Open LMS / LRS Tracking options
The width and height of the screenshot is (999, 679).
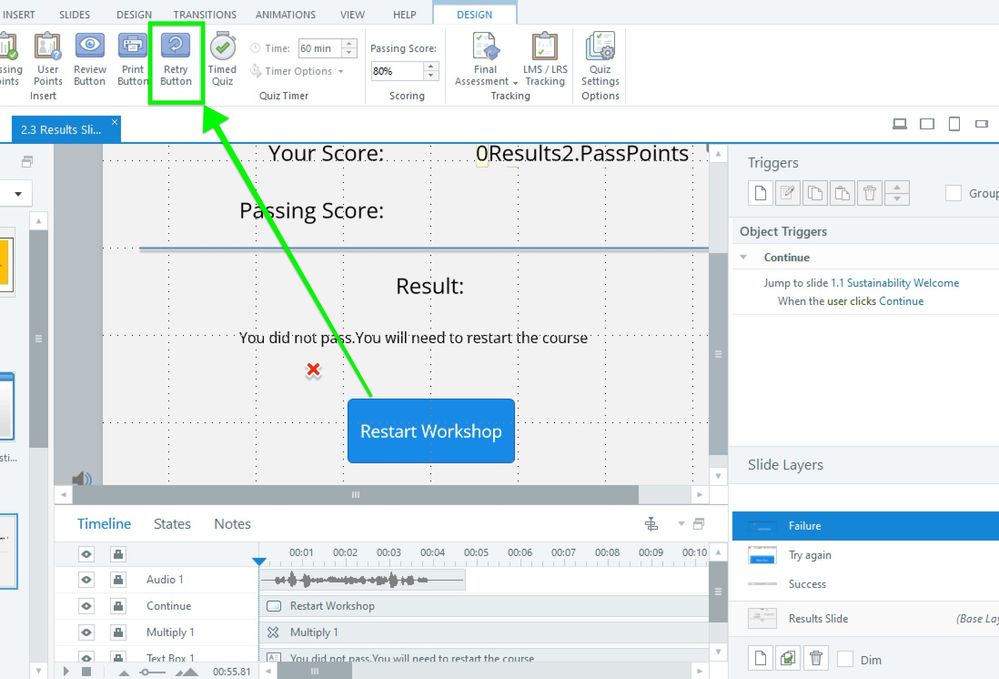pyautogui.click(x=544, y=60)
